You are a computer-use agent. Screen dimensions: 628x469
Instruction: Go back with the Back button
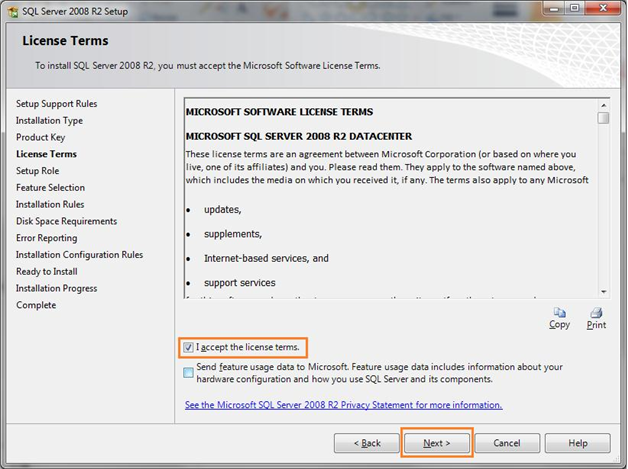pos(366,443)
